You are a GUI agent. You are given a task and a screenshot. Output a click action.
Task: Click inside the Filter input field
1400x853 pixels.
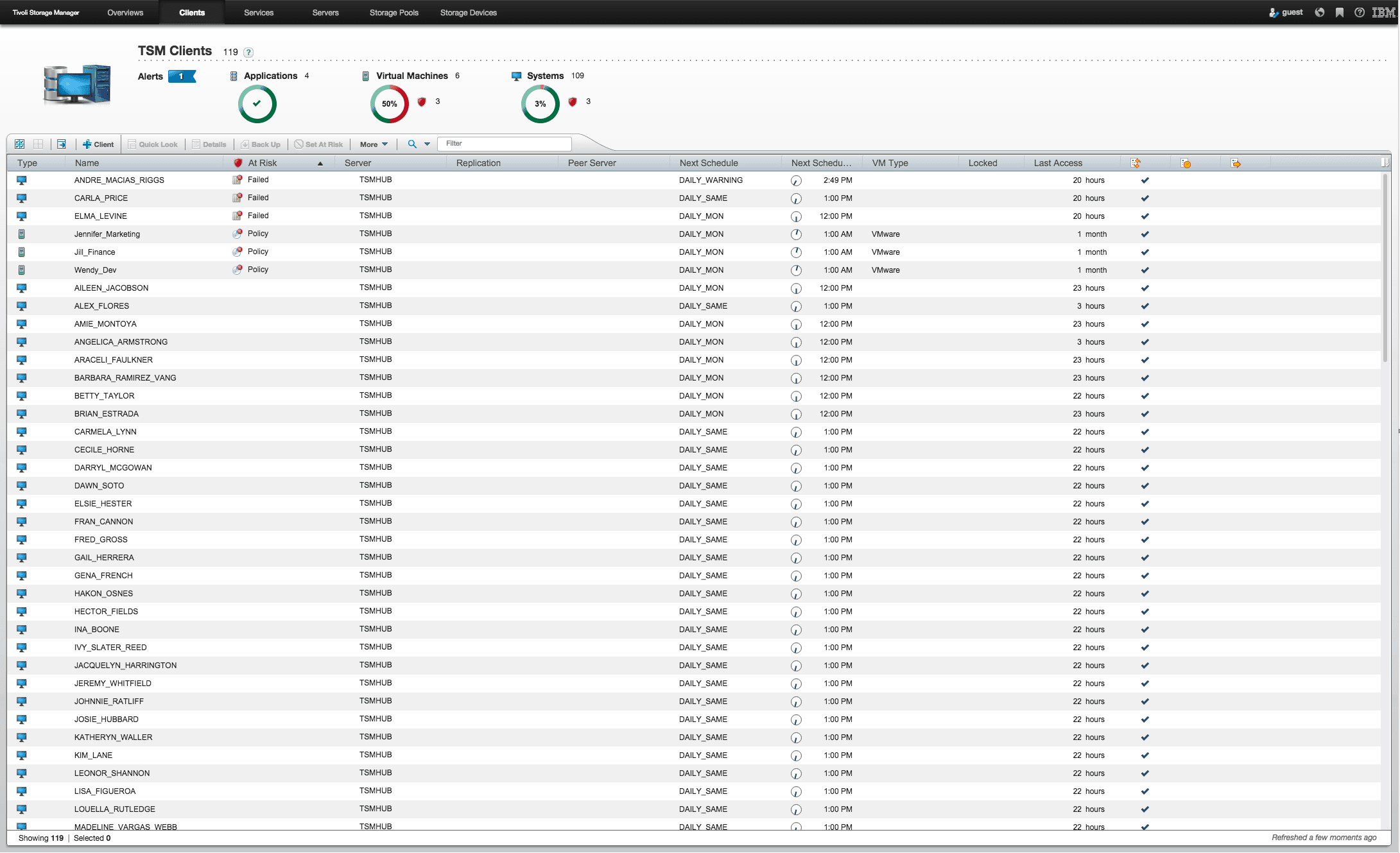[504, 143]
